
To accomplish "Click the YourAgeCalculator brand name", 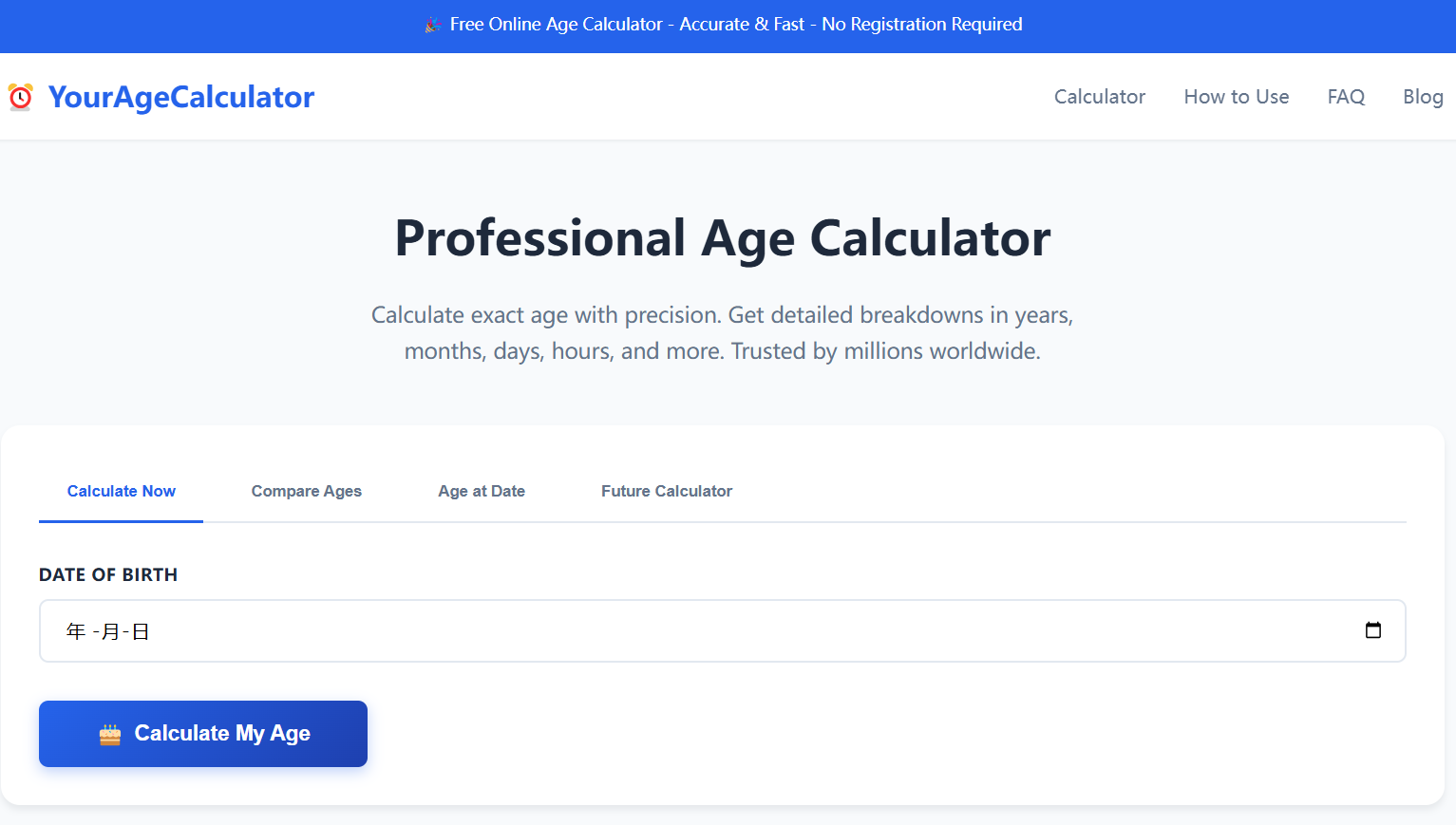I will pyautogui.click(x=181, y=97).
